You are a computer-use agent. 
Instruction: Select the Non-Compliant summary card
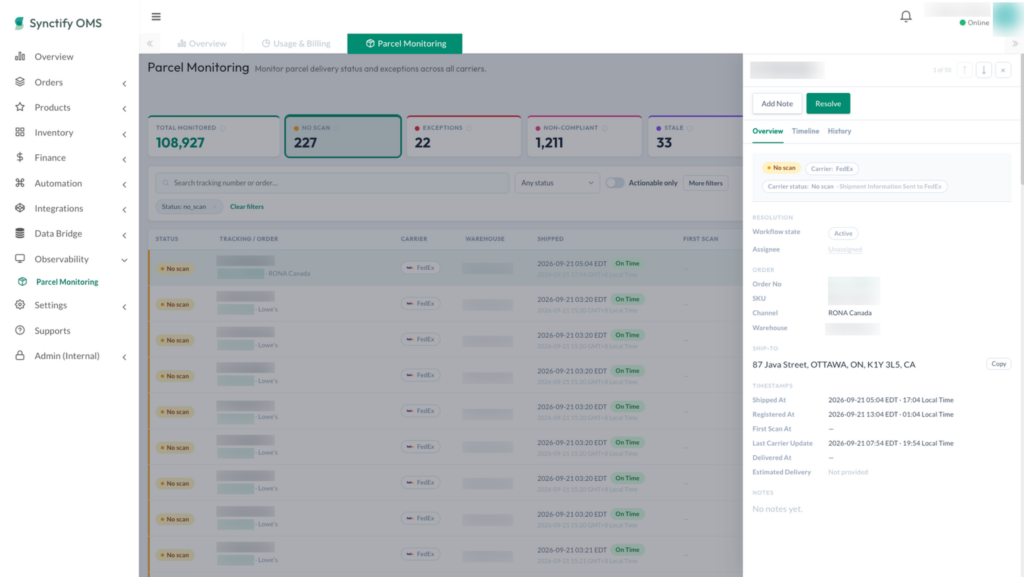coord(584,136)
